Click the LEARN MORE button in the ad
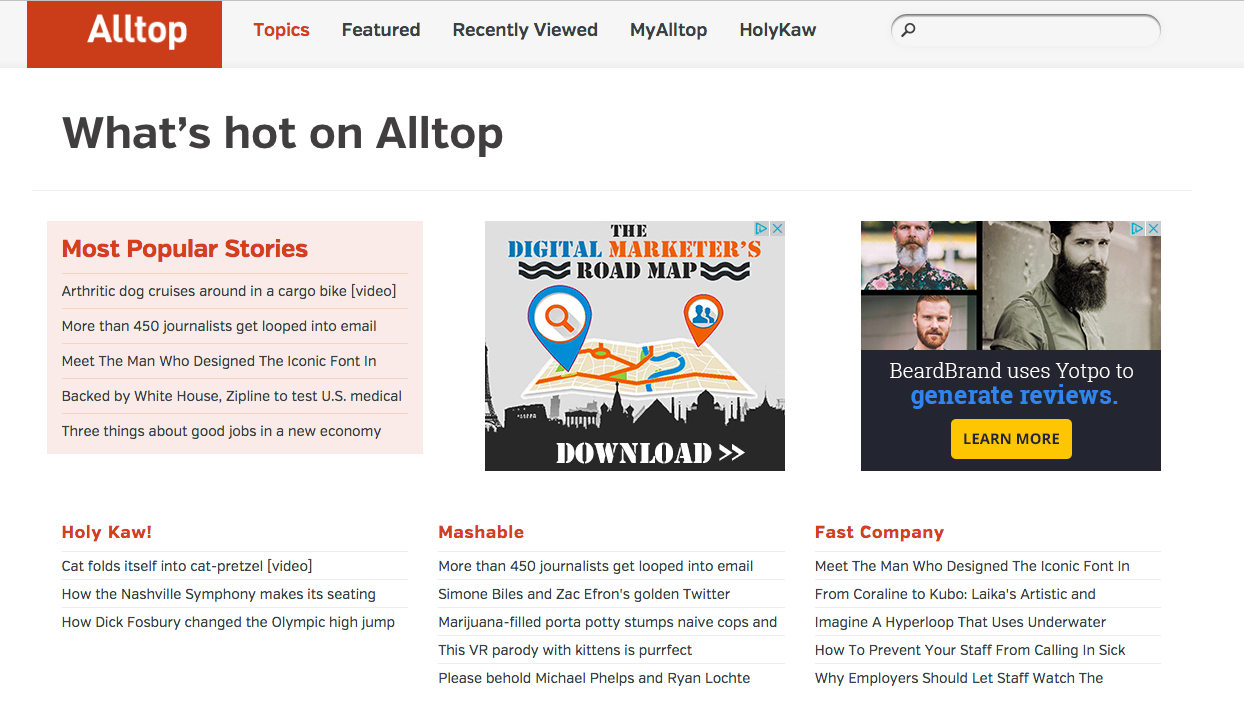Image resolution: width=1244 pixels, height=714 pixels. pos(1011,439)
